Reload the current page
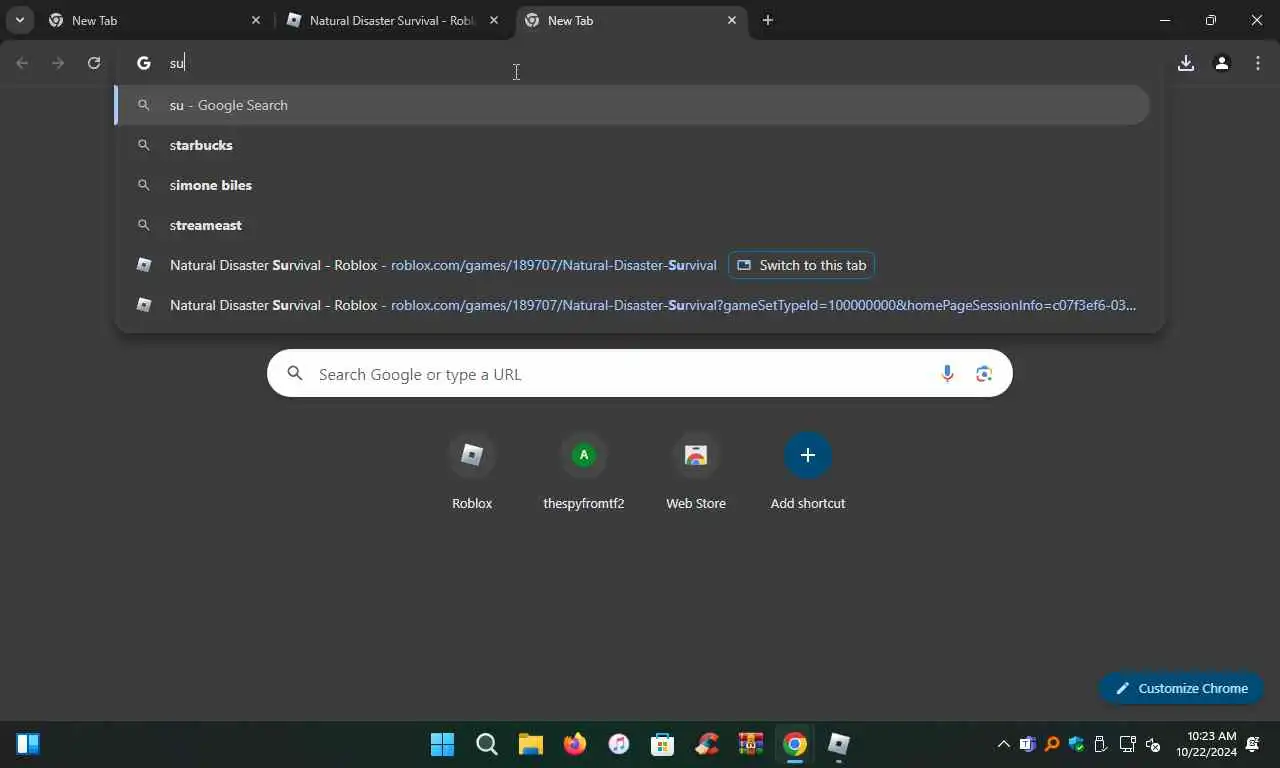 tap(94, 63)
